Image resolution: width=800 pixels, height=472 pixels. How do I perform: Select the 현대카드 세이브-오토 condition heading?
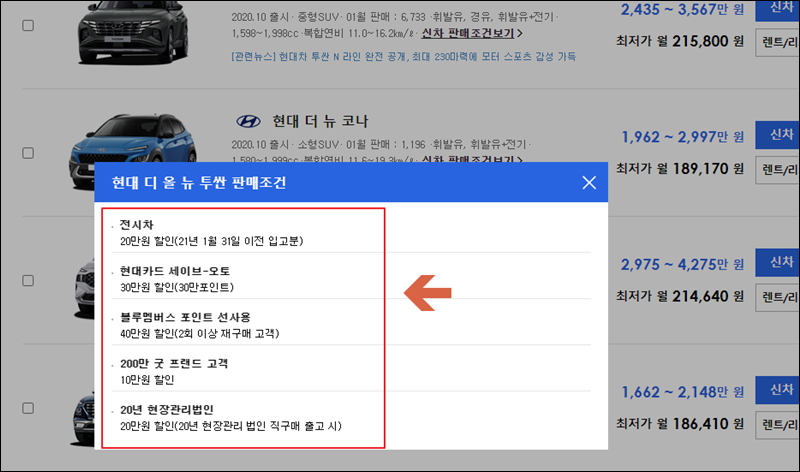175,271
